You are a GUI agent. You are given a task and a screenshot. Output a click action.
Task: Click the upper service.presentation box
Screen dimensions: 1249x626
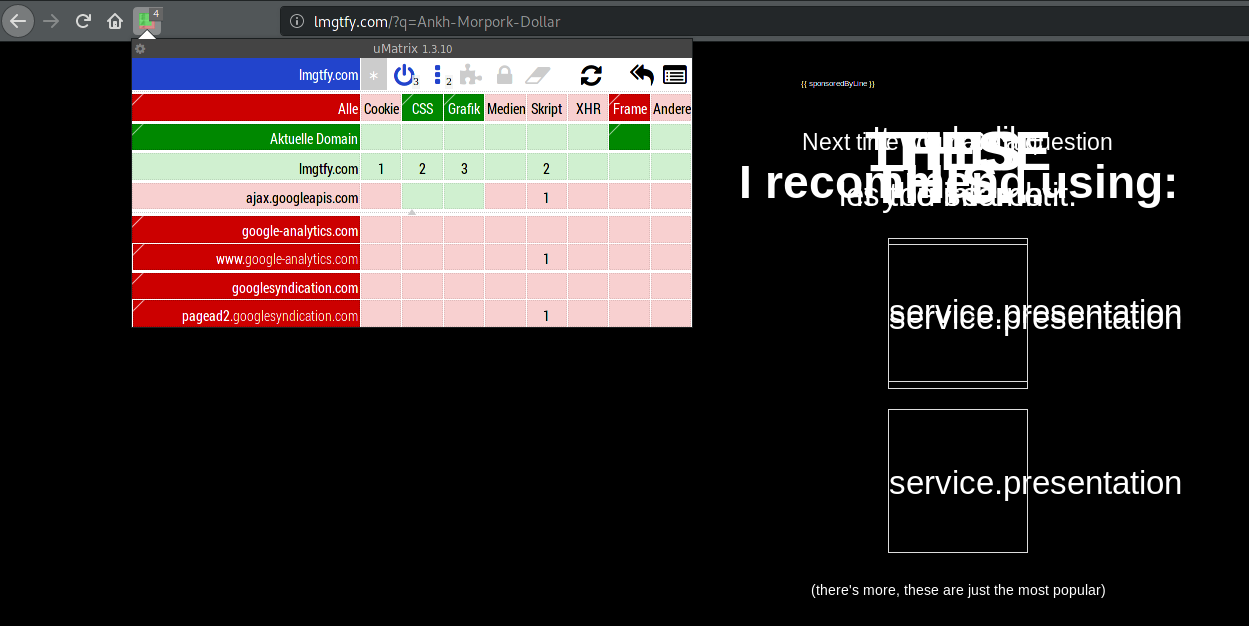[958, 313]
